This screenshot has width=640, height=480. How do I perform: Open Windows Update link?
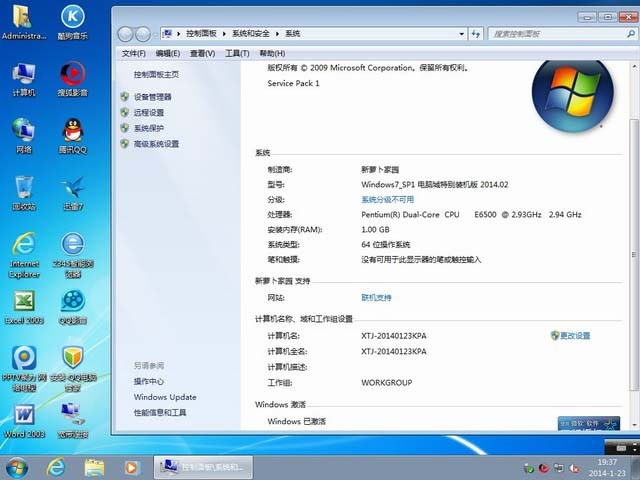point(165,397)
